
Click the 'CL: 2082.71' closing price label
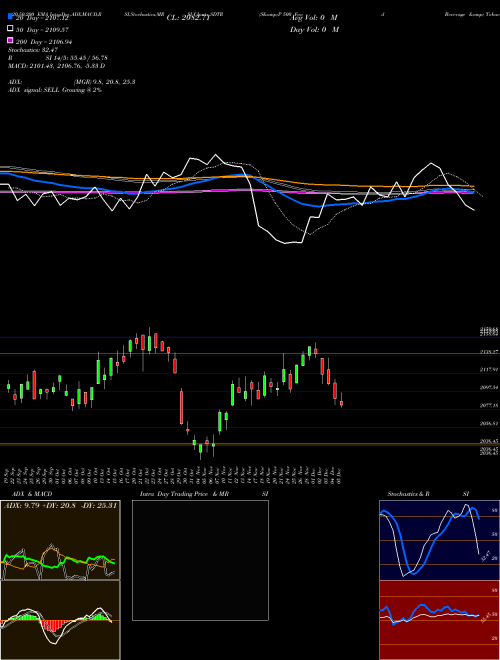pos(188,18)
